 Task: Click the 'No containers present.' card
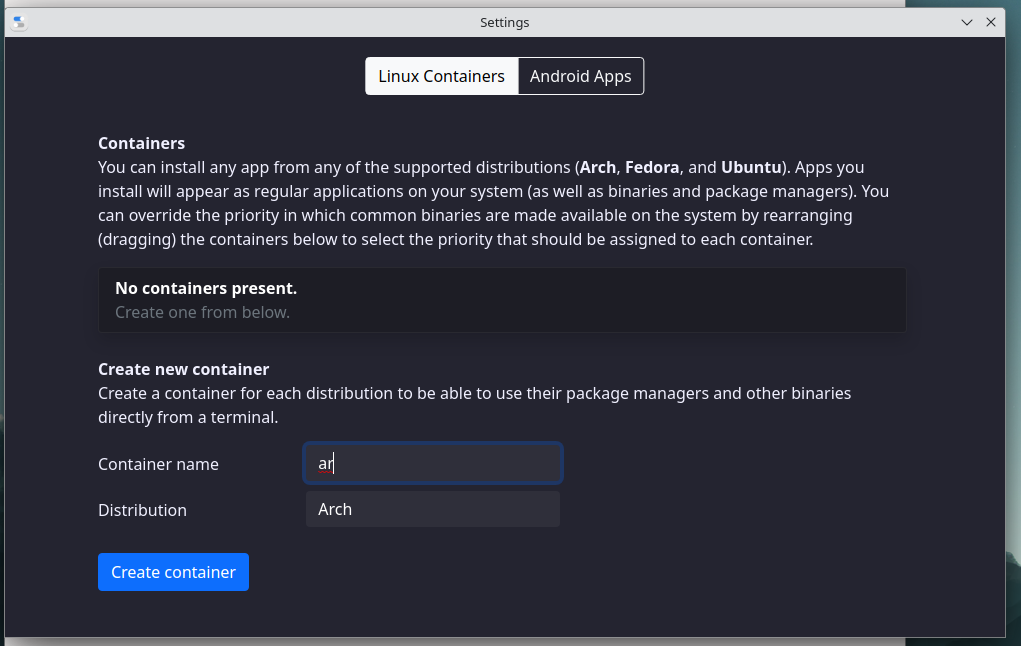pyautogui.click(x=502, y=300)
